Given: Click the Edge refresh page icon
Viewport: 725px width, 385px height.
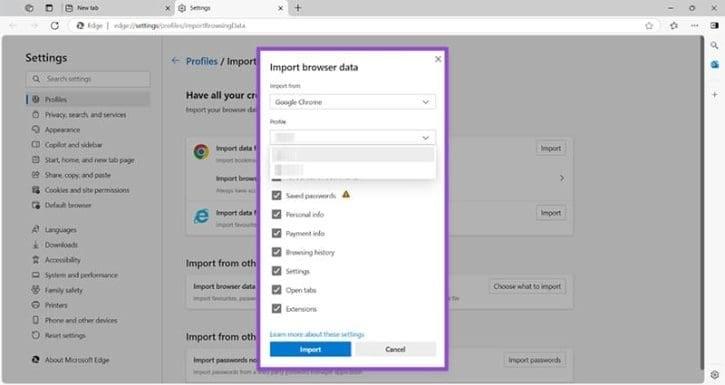Looking at the screenshot, I should pyautogui.click(x=55, y=25).
